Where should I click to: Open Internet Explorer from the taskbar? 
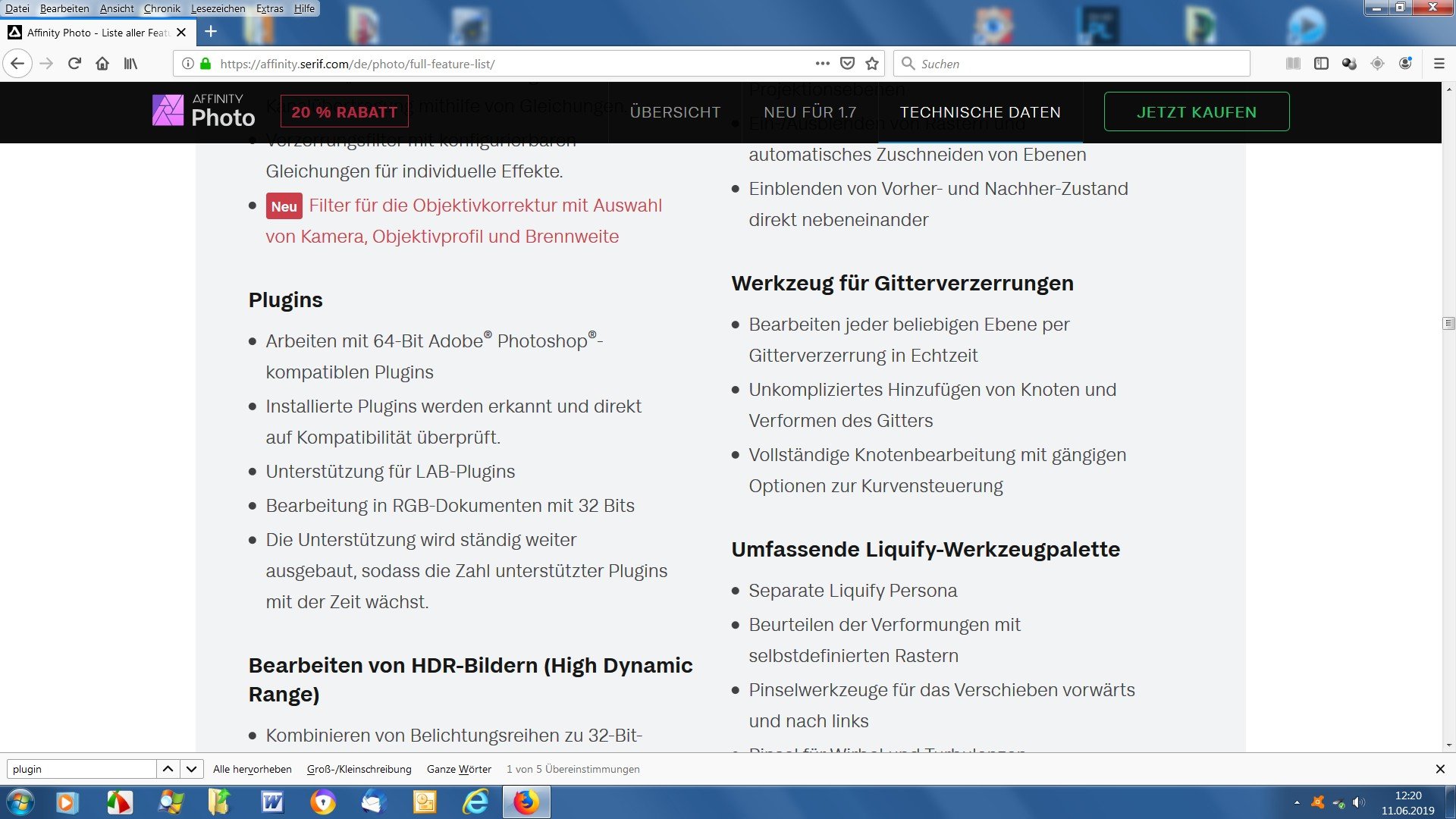(x=475, y=802)
